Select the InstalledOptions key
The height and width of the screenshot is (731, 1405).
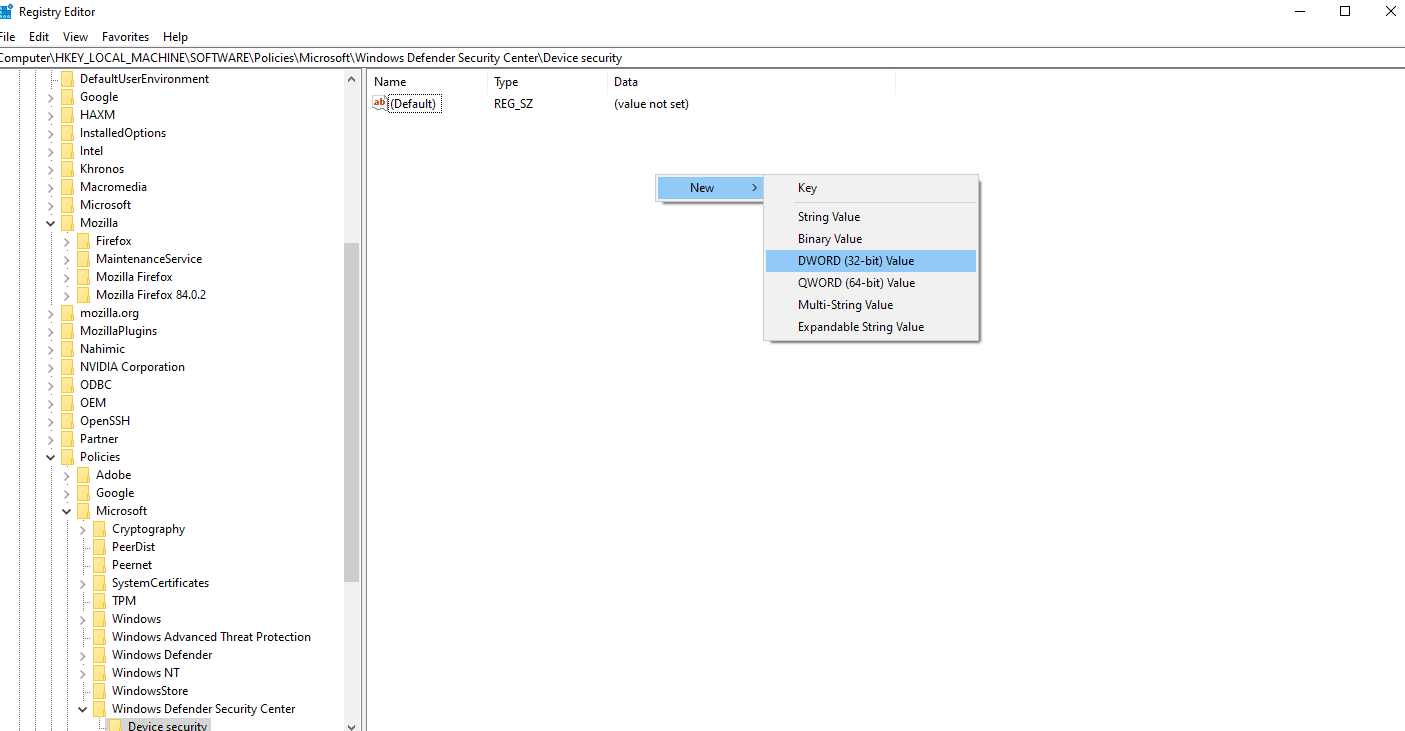(123, 133)
